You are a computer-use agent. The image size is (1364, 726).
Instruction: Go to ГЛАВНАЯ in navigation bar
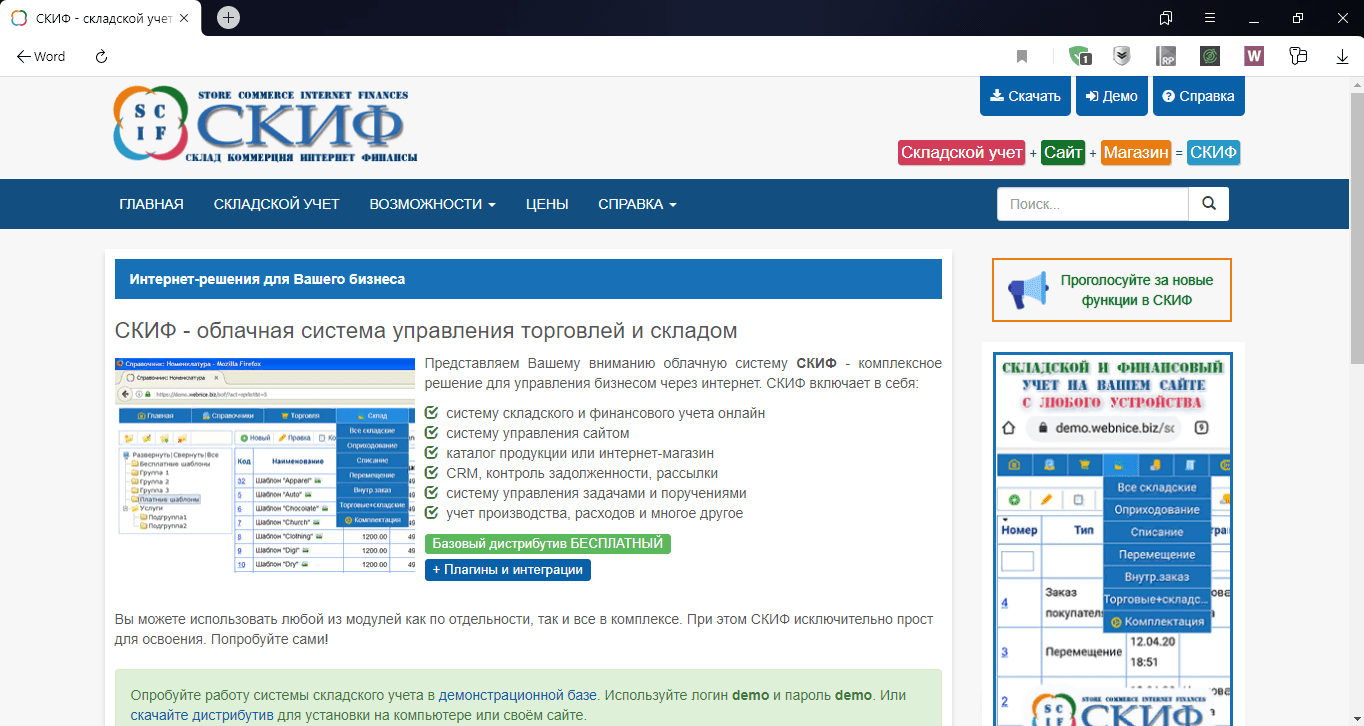tap(151, 204)
